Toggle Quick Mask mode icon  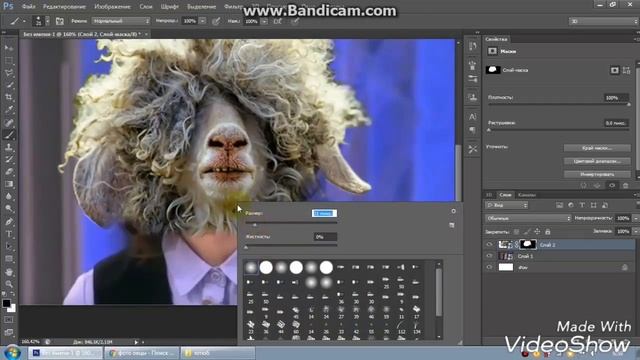pyautogui.click(x=9, y=320)
